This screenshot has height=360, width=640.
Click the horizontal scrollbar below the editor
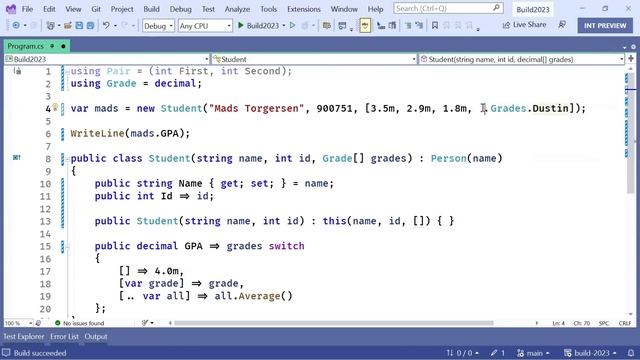click(x=334, y=323)
